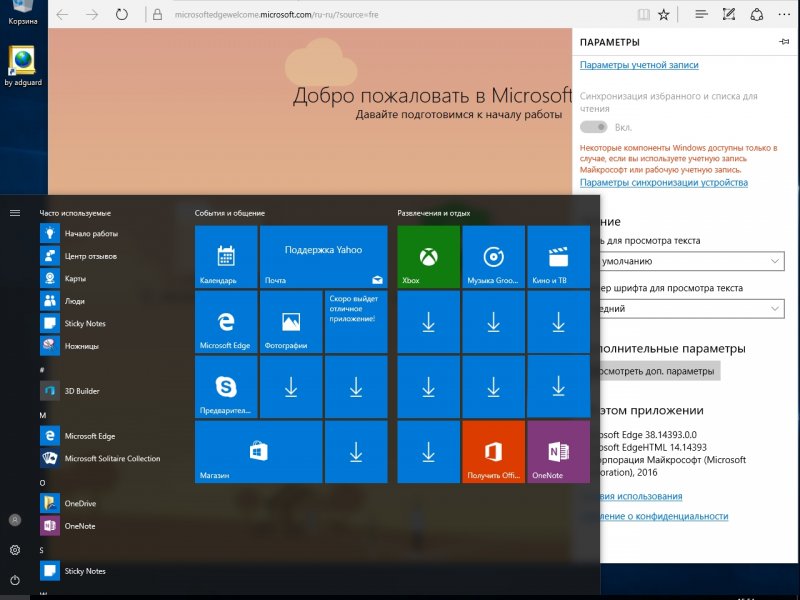Toggle favorites and reading list sync switch

pos(593,127)
